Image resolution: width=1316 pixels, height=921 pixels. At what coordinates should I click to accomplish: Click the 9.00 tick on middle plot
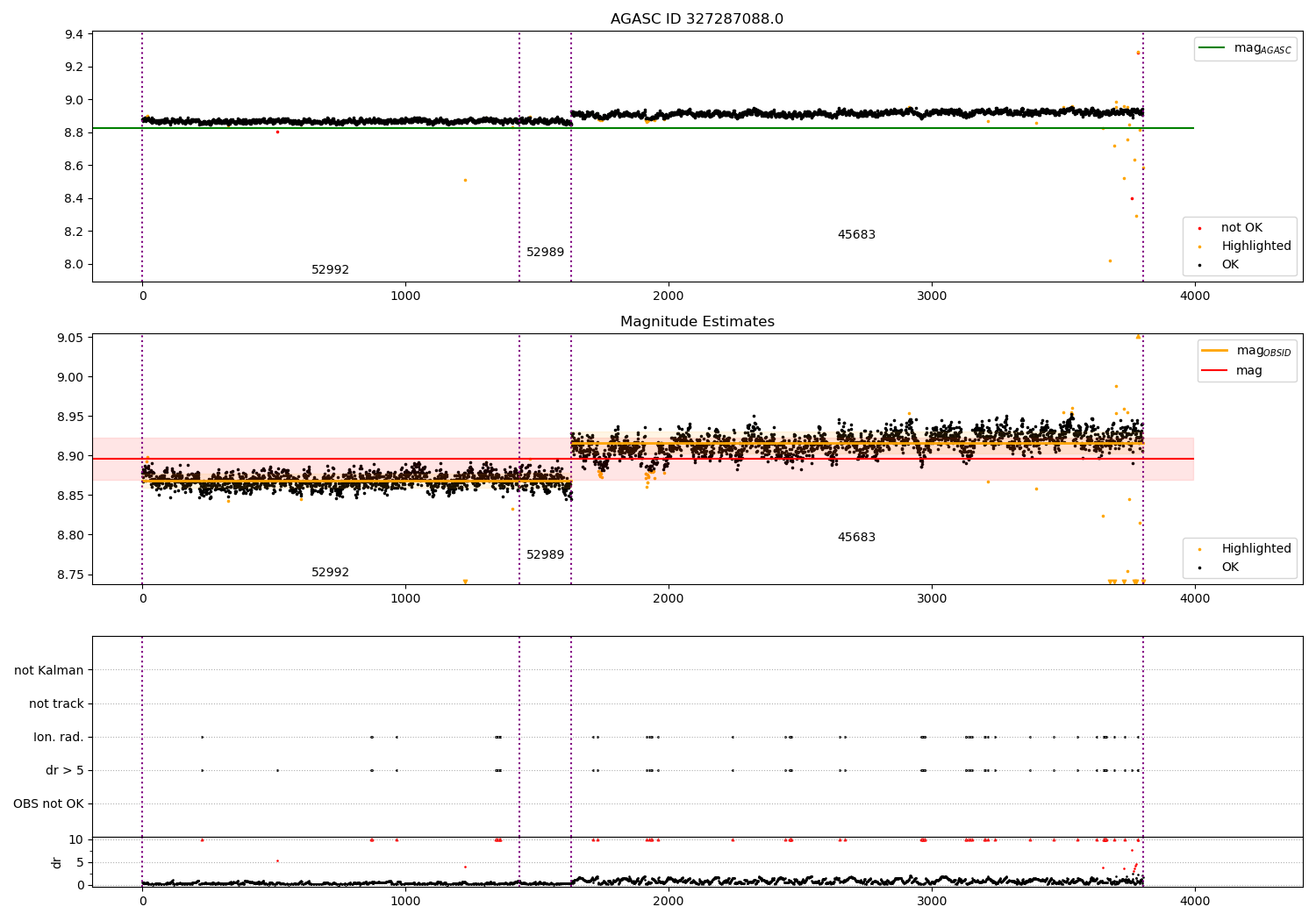coord(70,378)
